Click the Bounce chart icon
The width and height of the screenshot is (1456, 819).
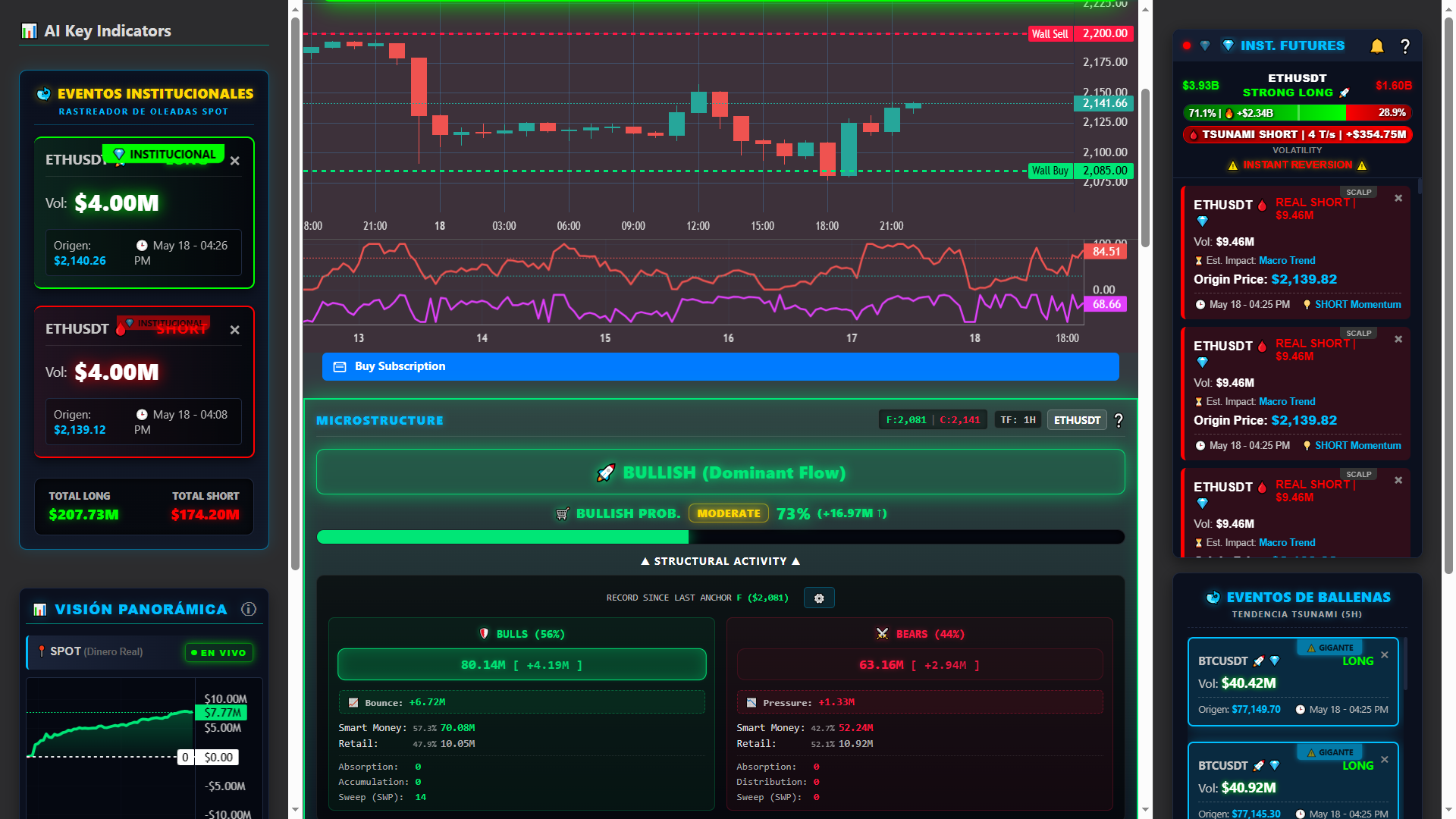pos(353,703)
